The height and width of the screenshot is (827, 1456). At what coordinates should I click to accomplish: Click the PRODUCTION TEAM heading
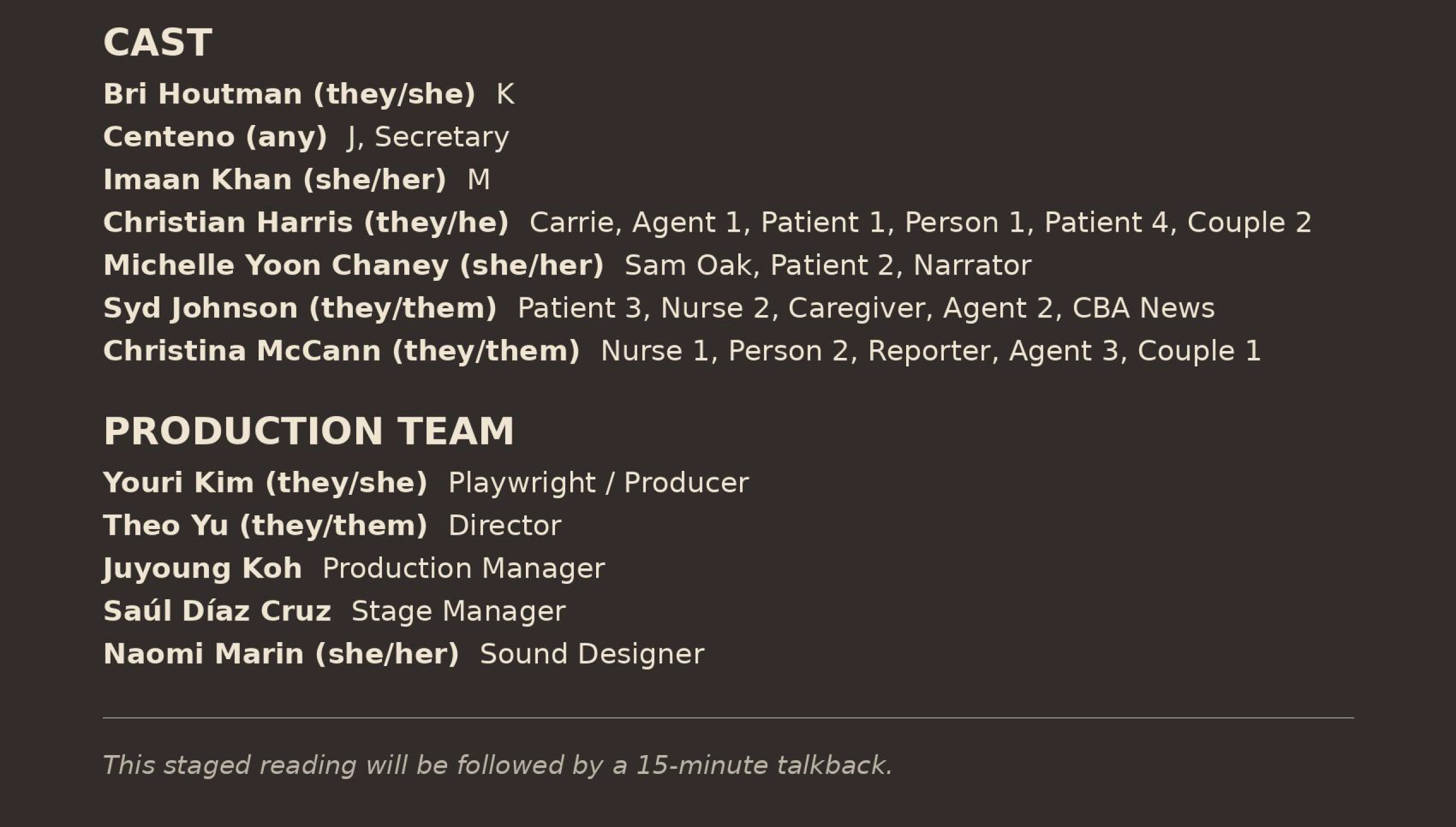(x=308, y=431)
